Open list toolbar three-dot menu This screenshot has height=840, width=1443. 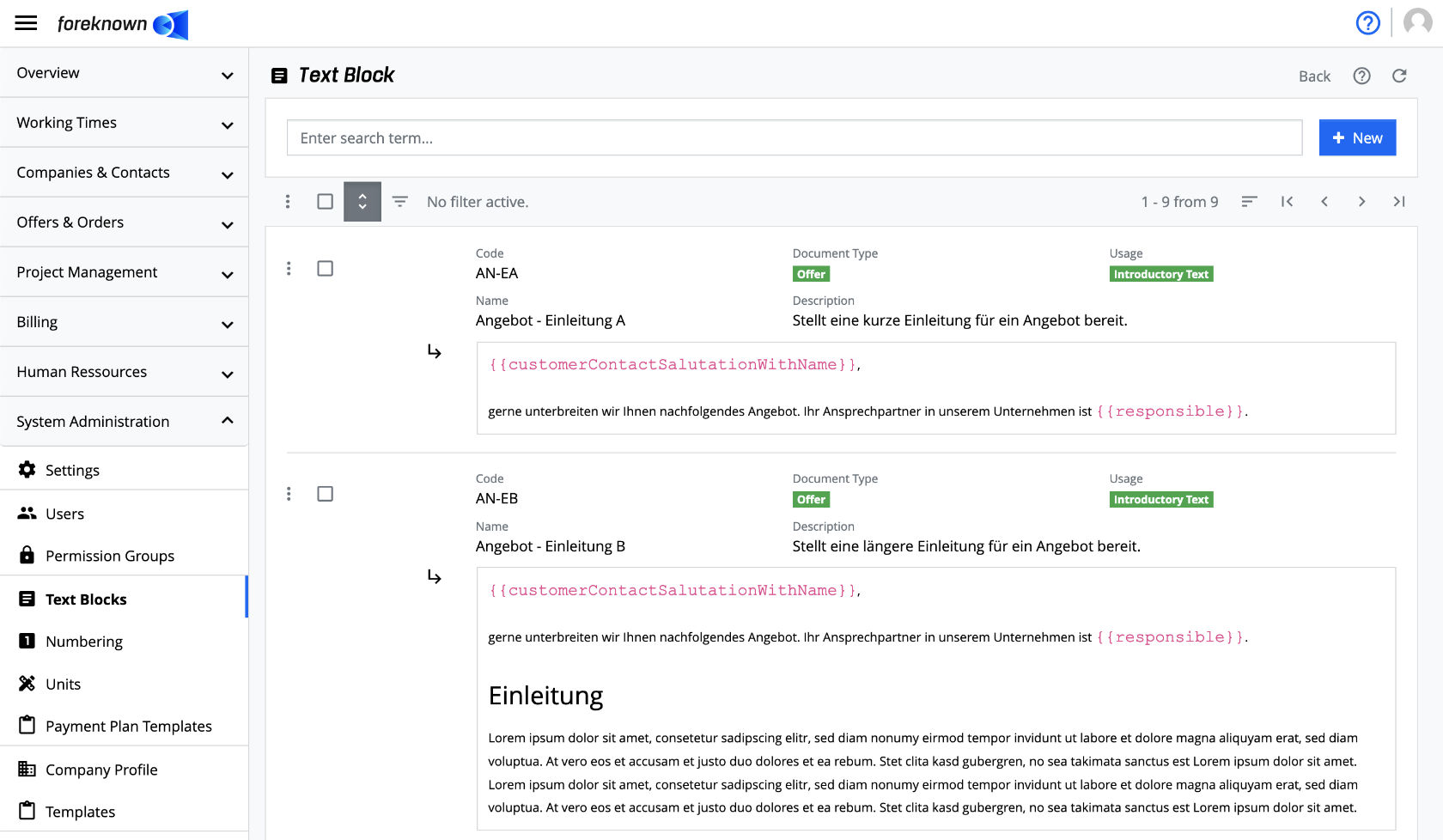288,202
